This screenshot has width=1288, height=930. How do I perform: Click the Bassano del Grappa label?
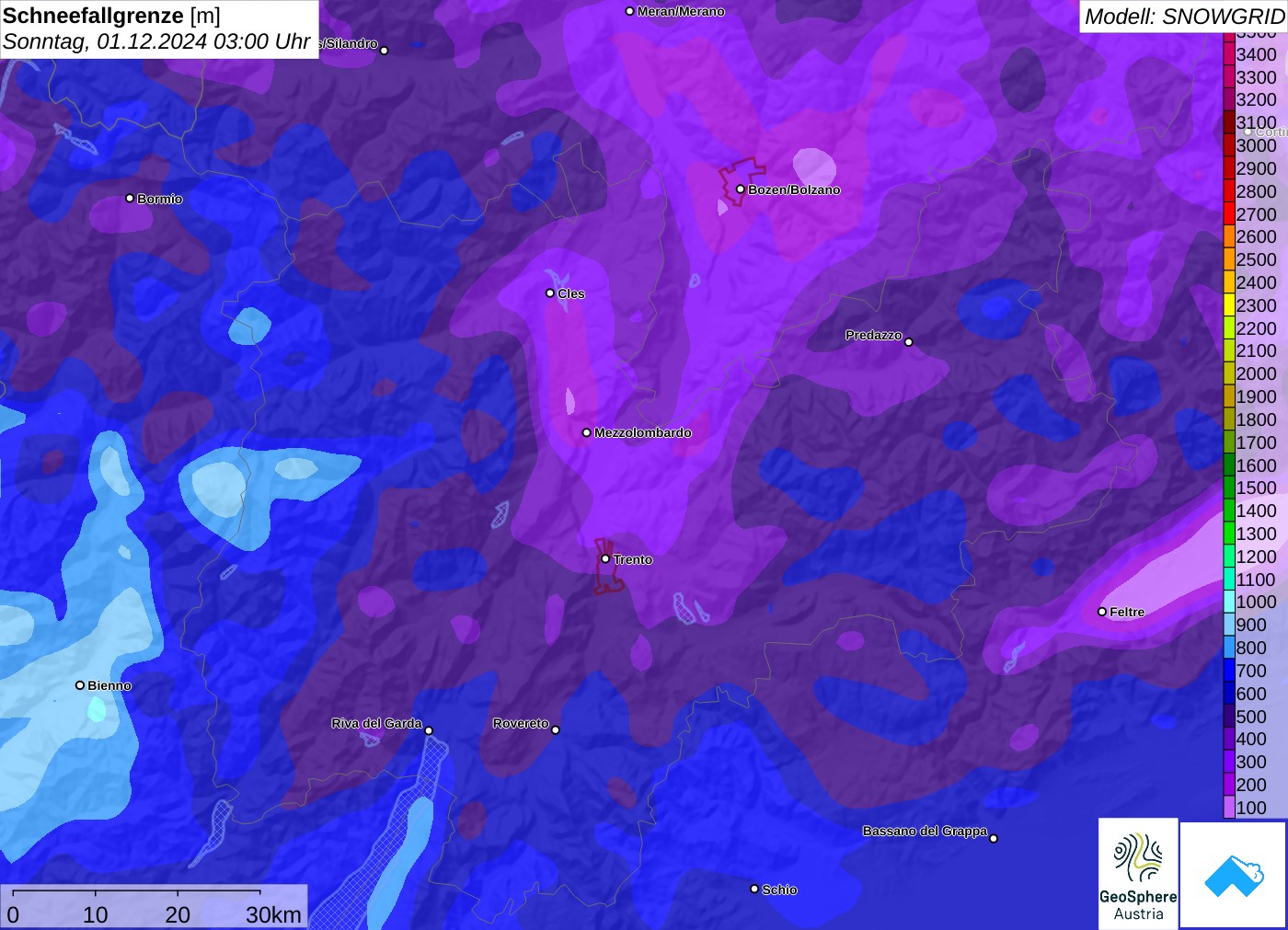pyautogui.click(x=925, y=831)
